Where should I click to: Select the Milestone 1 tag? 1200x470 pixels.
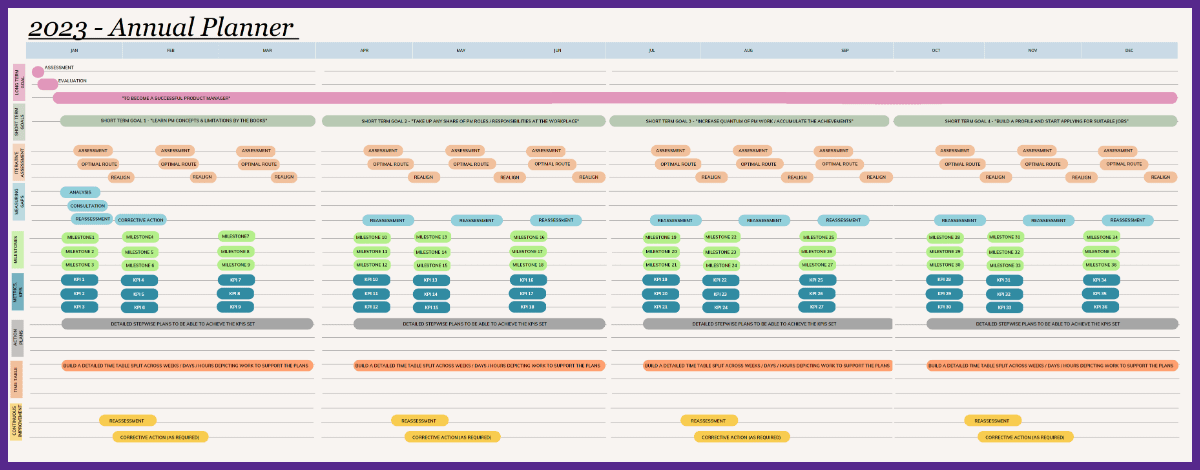(x=80, y=237)
